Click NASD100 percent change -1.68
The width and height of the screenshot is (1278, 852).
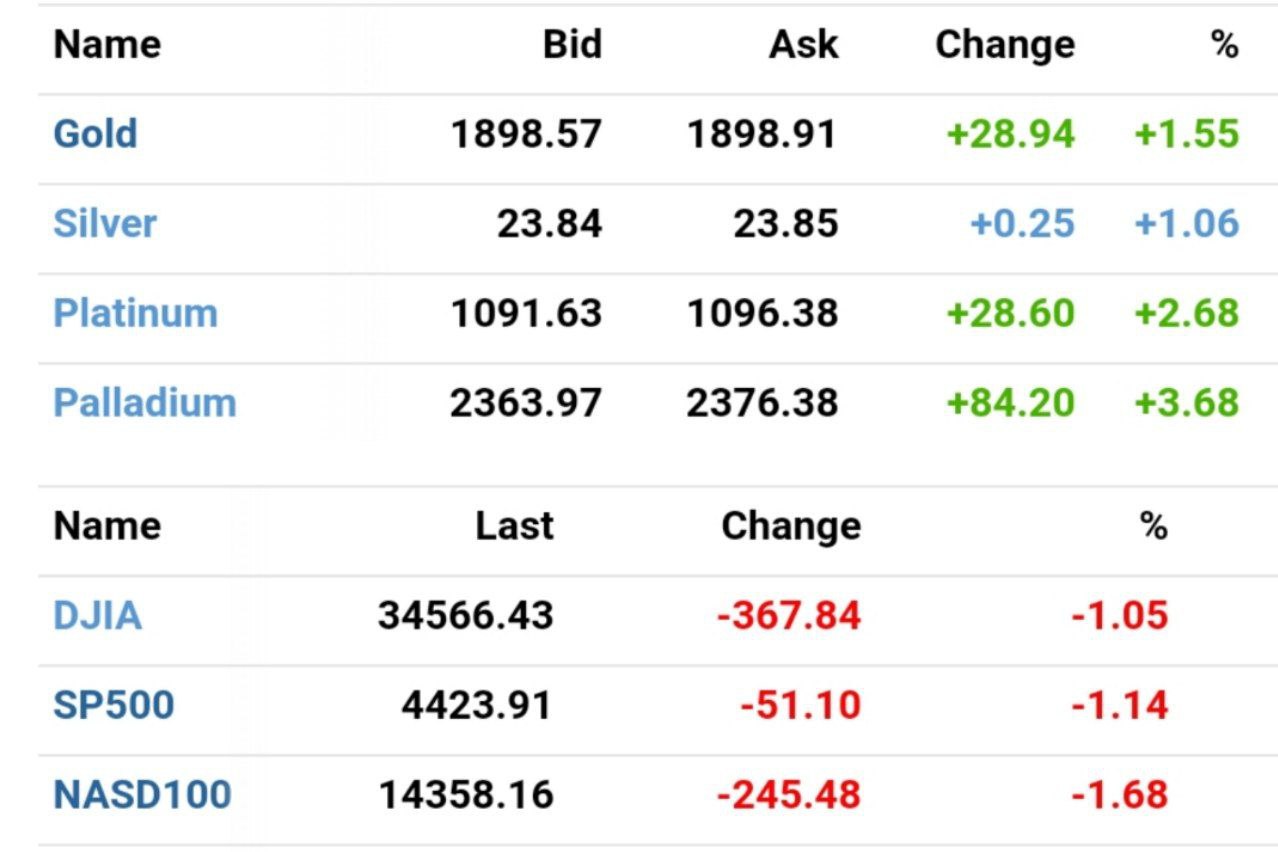click(1119, 796)
